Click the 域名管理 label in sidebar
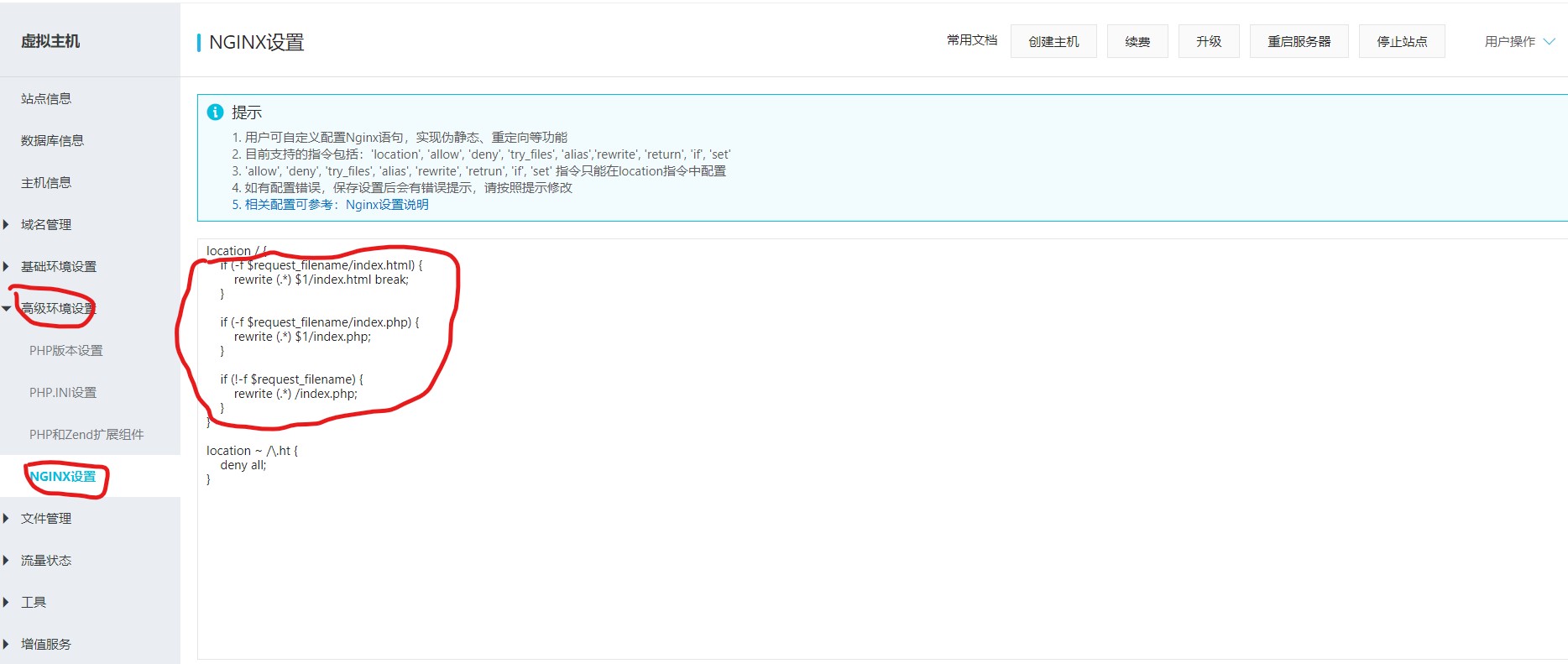Screen dimensions: 1568x664 tap(46, 224)
